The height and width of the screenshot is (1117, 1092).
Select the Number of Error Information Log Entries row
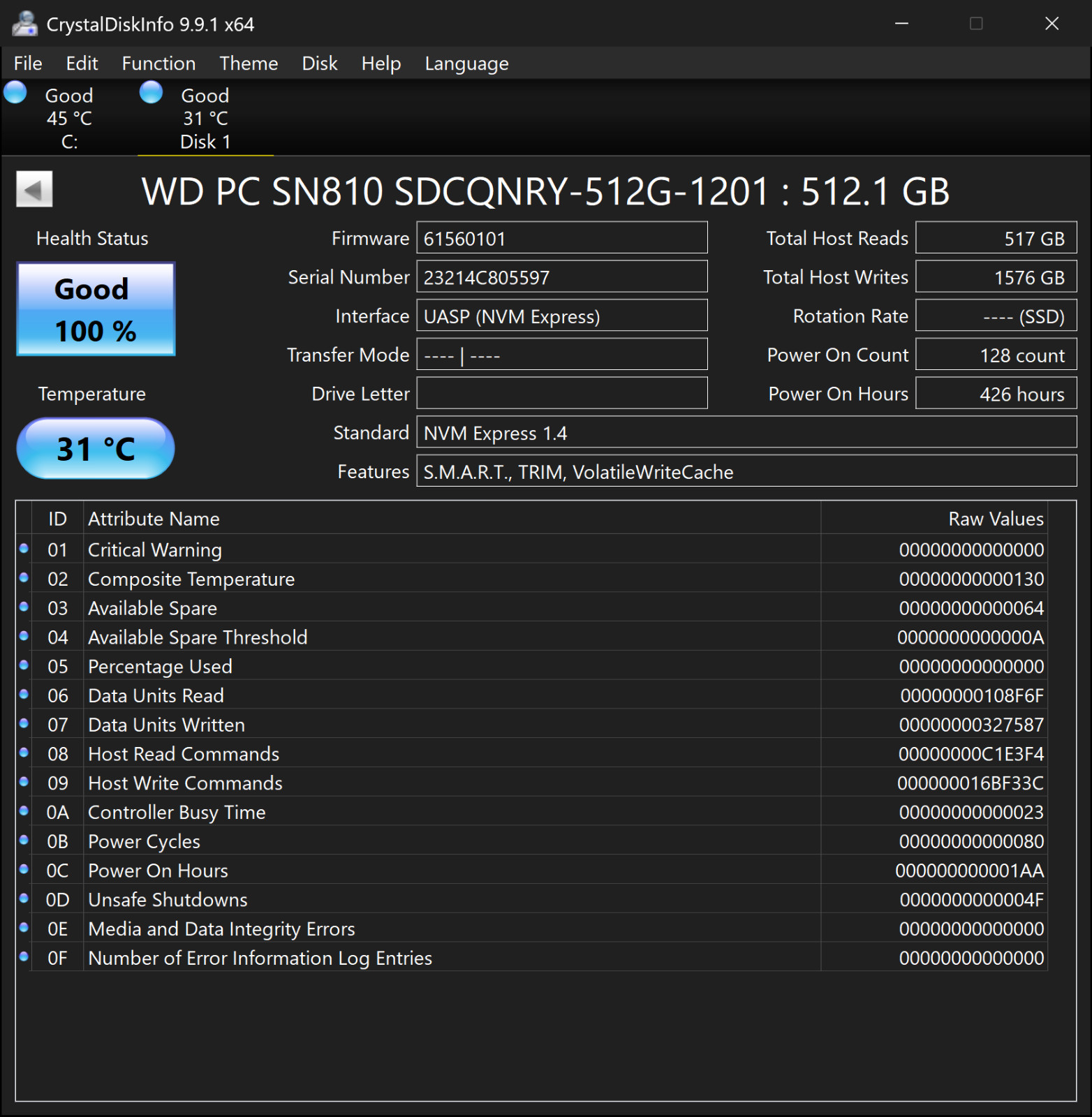tap(532, 958)
